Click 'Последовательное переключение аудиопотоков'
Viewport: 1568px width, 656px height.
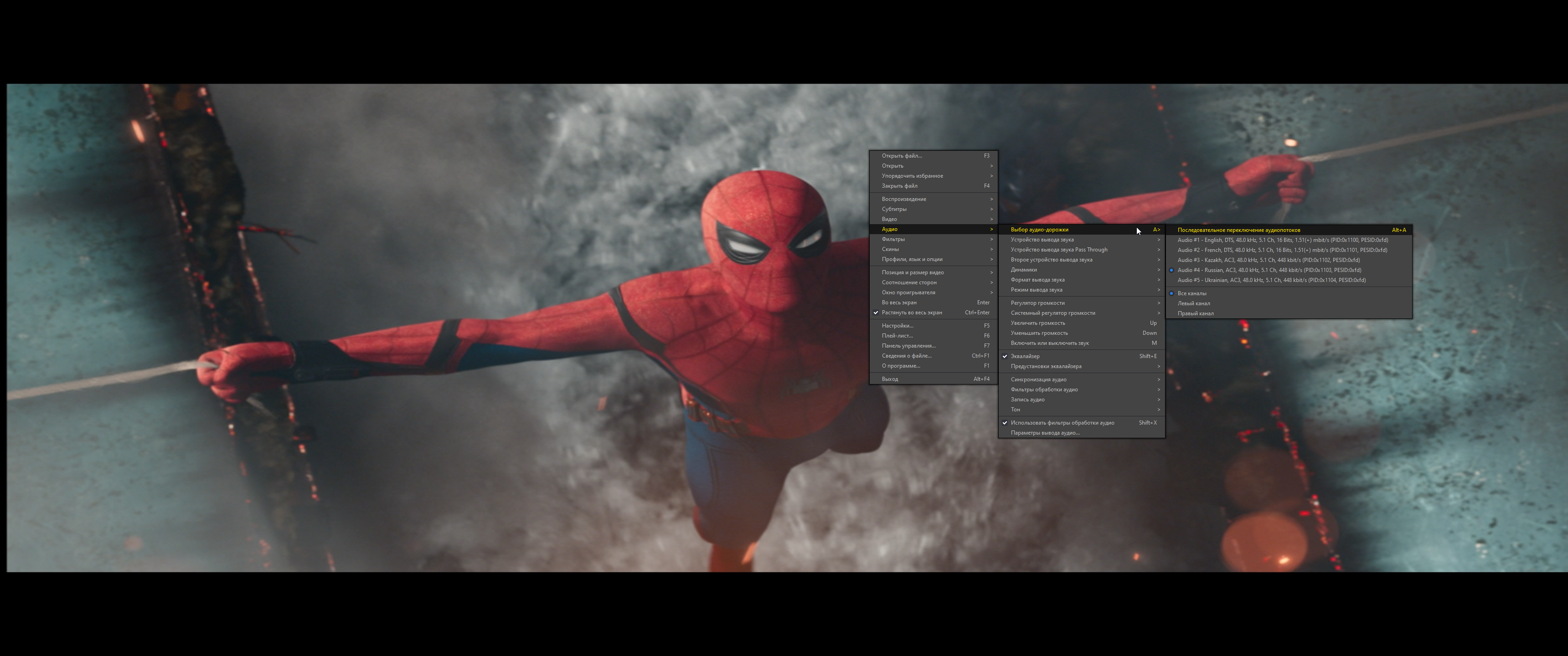[x=1238, y=230]
